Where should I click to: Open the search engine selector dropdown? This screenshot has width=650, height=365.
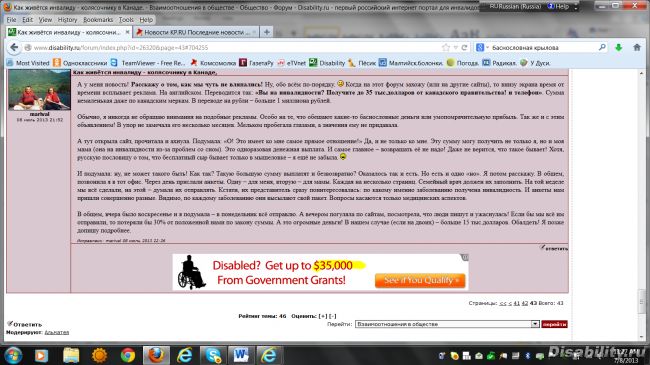tap(482, 48)
